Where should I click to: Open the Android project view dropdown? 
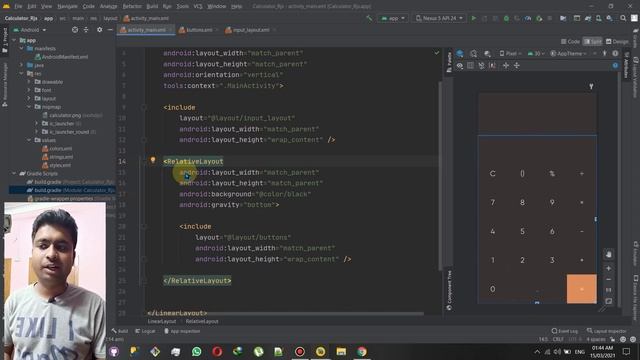30,30
